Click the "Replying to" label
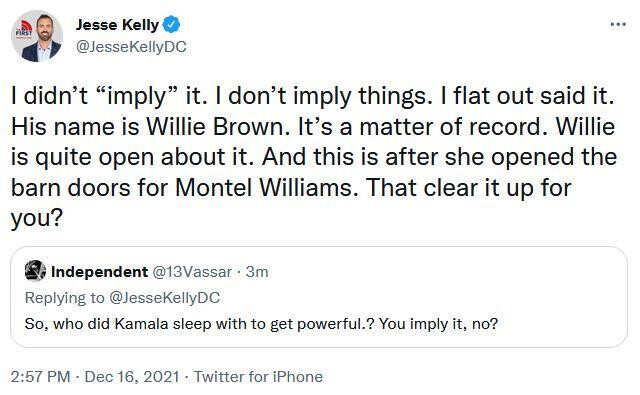This screenshot has width=640, height=395. [64, 298]
